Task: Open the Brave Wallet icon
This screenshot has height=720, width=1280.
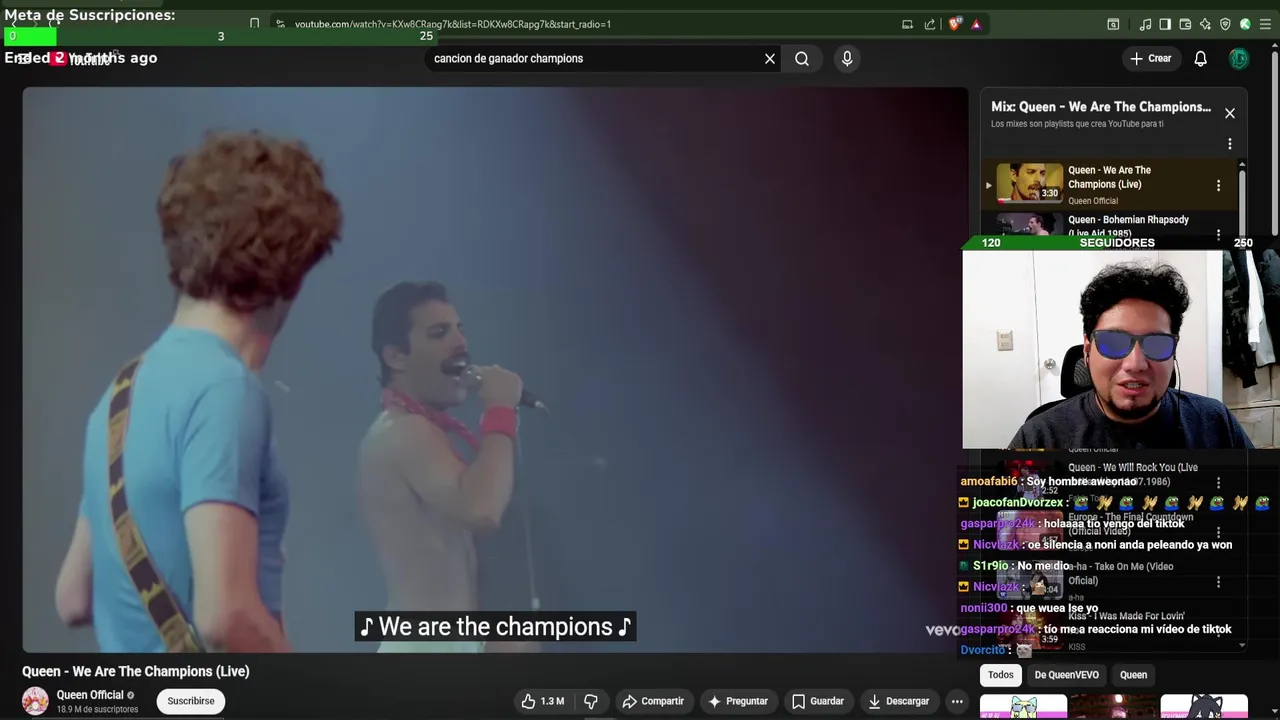Action: [1185, 24]
